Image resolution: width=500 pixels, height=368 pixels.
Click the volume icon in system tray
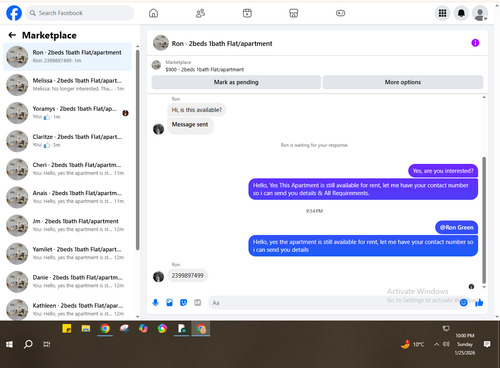point(446,344)
